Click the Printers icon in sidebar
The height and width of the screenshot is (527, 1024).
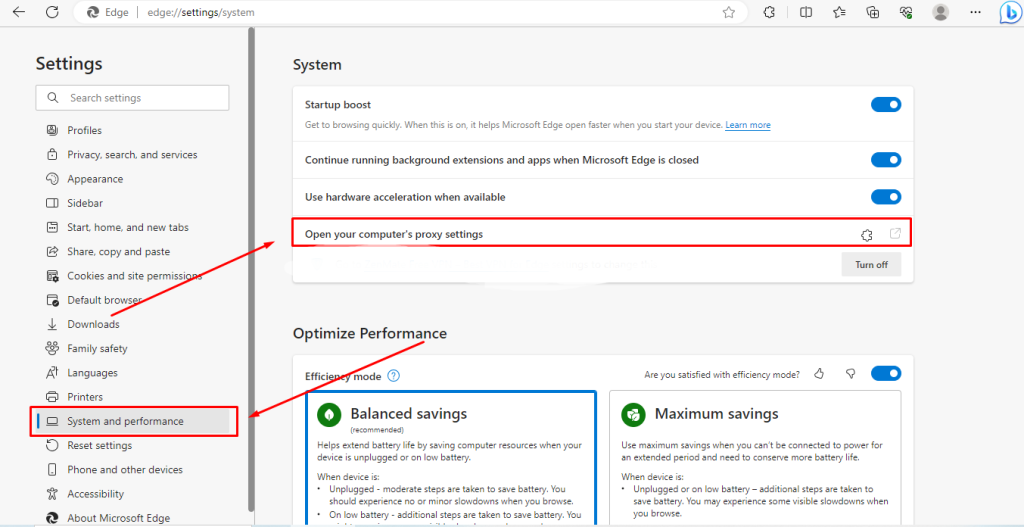[52, 397]
